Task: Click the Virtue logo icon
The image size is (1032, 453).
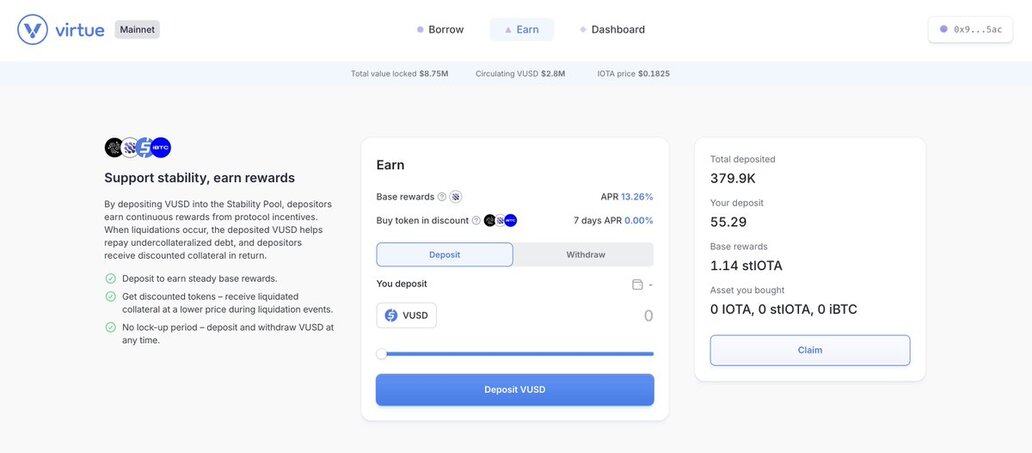Action: pos(33,30)
